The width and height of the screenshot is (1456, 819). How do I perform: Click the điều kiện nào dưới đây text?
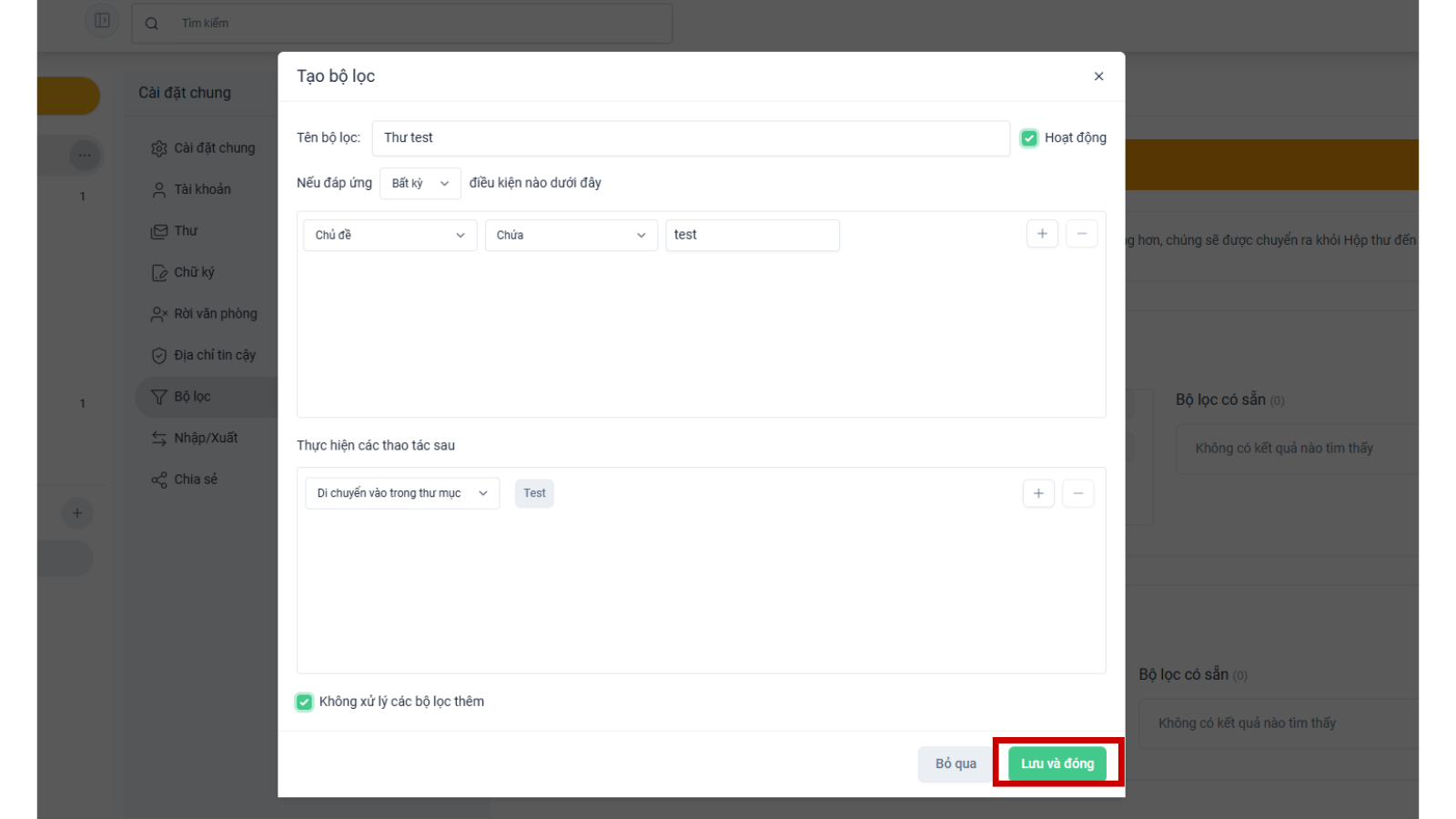point(535,183)
